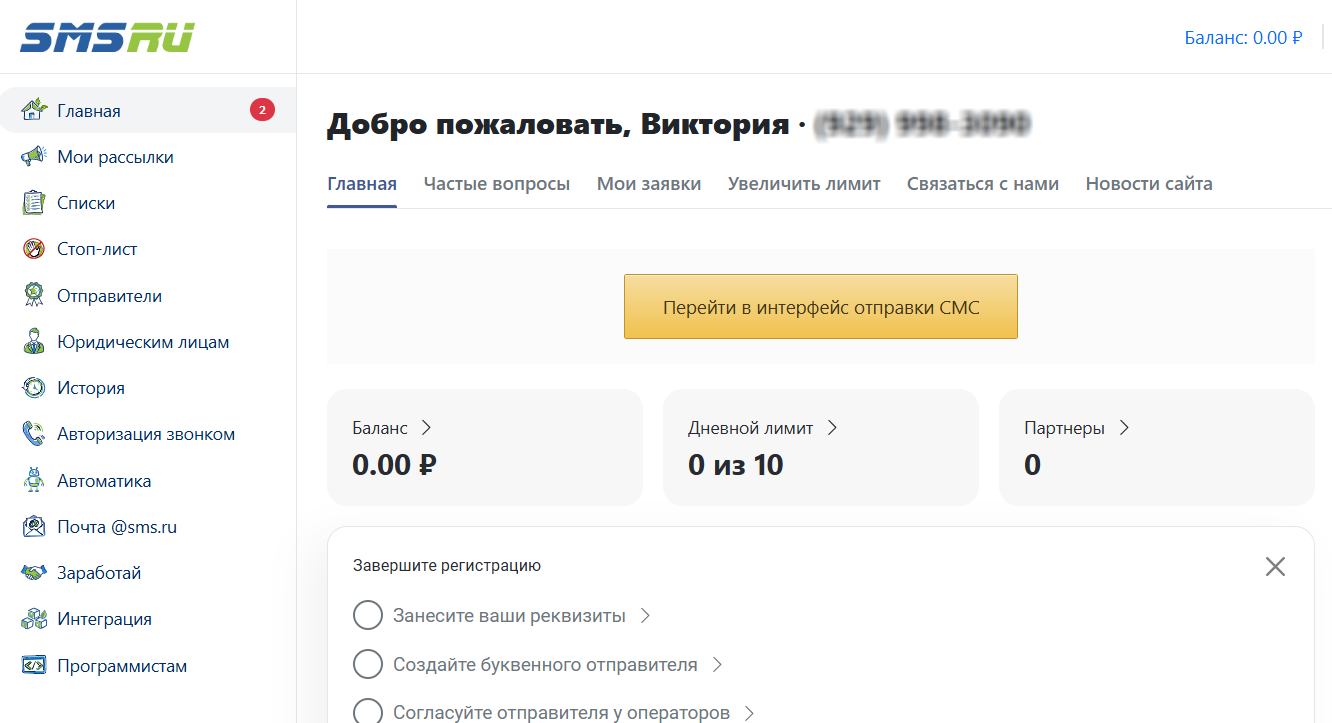Open the Баланс link in header
Image resolution: width=1332 pixels, height=723 pixels.
click(x=1244, y=36)
